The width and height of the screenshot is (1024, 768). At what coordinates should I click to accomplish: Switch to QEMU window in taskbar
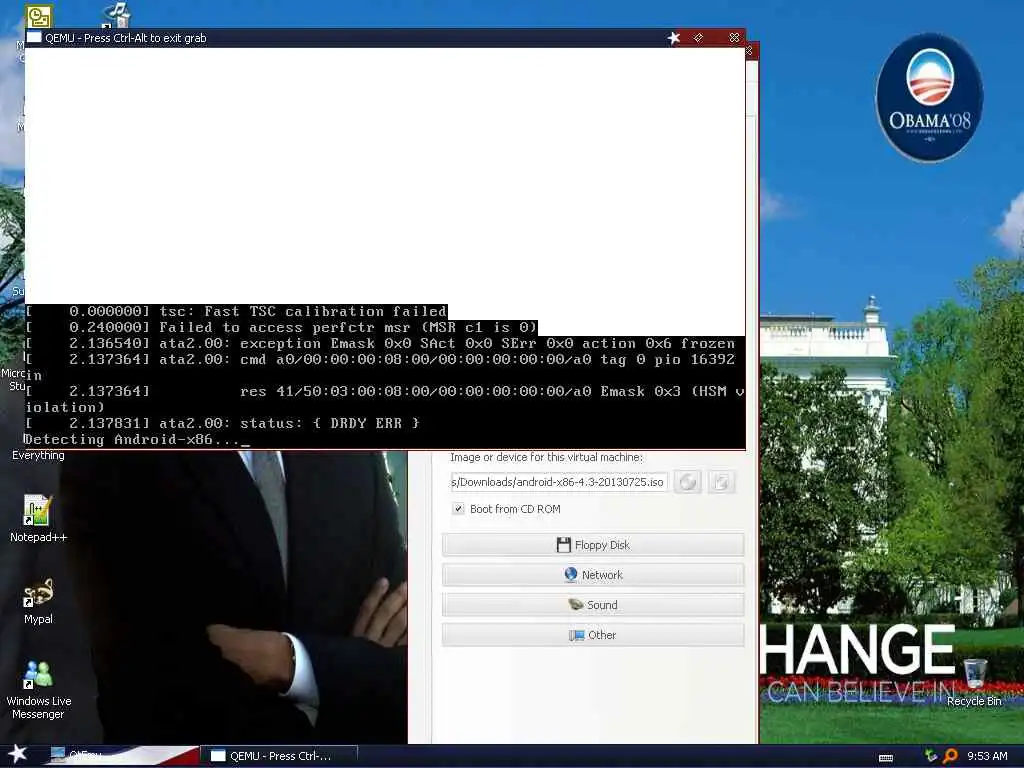[279, 756]
